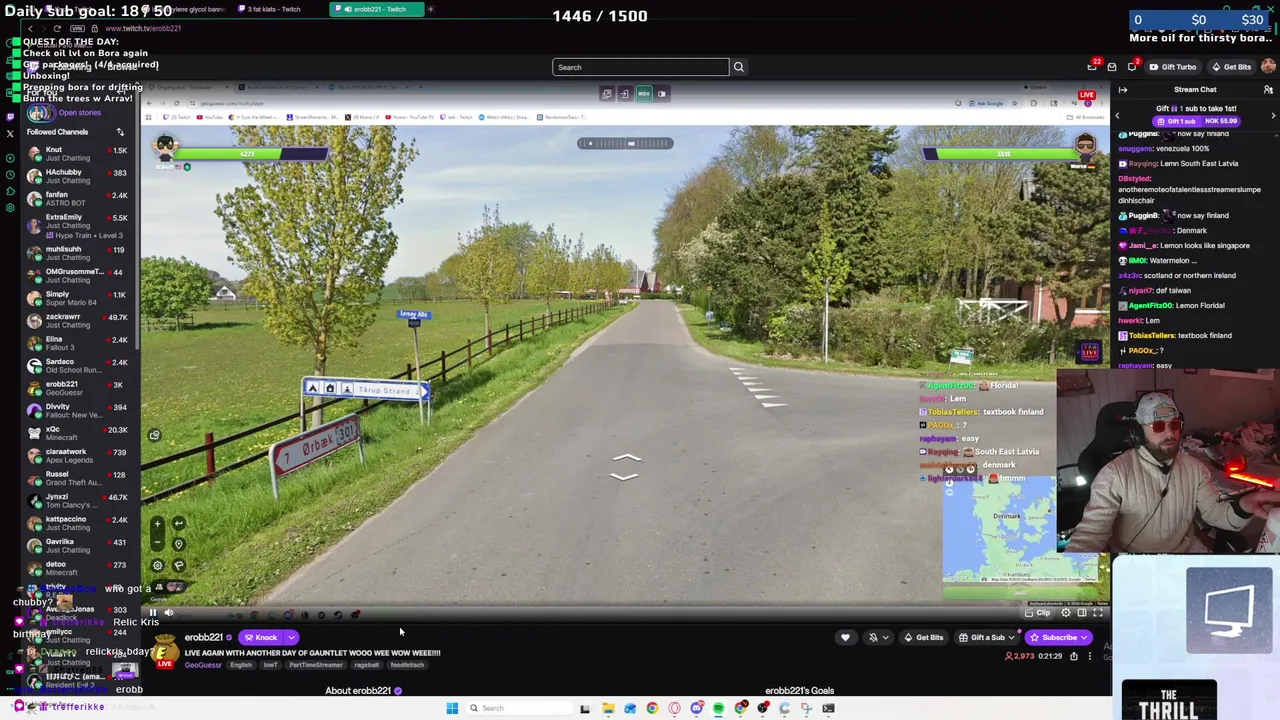Create a clip with the Clip button
This screenshot has width=1280, height=720.
click(x=1038, y=613)
